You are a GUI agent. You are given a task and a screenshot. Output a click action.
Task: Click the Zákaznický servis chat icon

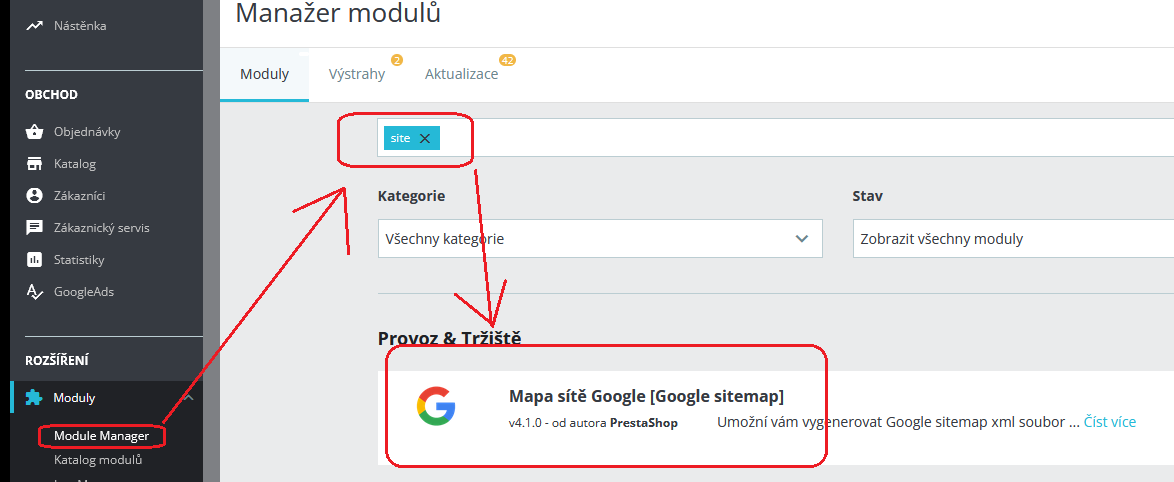34,228
